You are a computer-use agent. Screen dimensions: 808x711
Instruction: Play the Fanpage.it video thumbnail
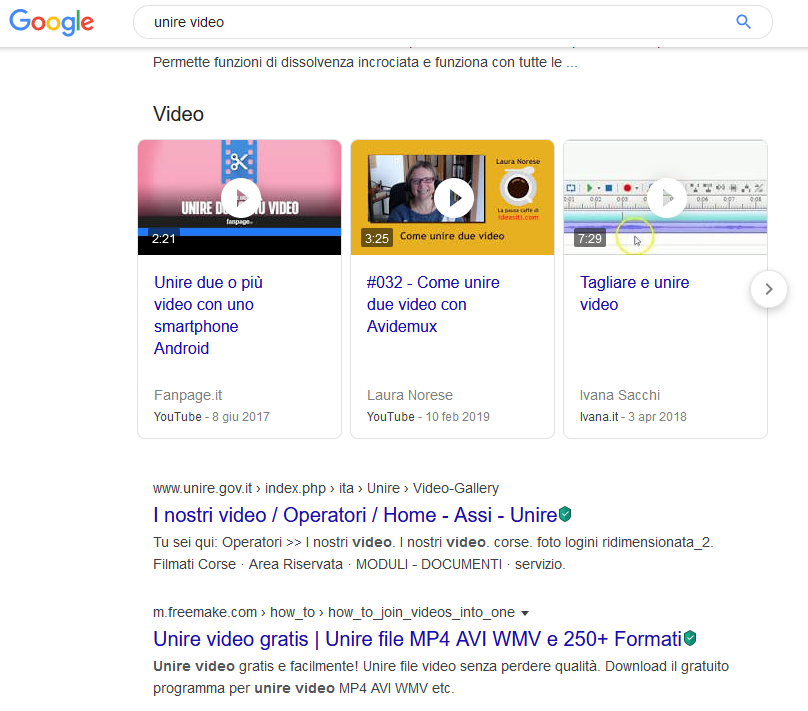coord(240,197)
